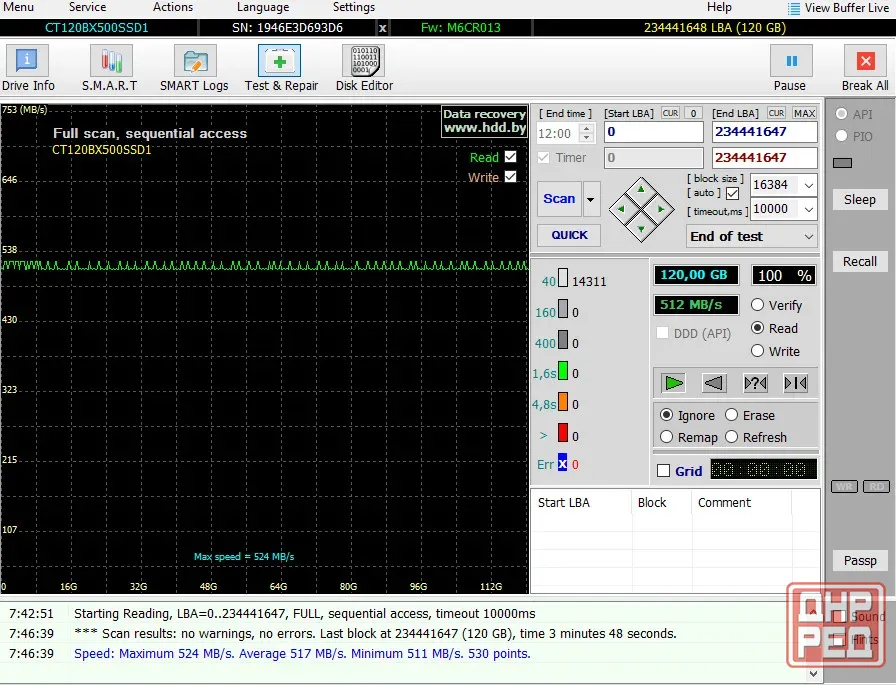Choose the Erase error action
The image size is (896, 685).
click(x=731, y=415)
